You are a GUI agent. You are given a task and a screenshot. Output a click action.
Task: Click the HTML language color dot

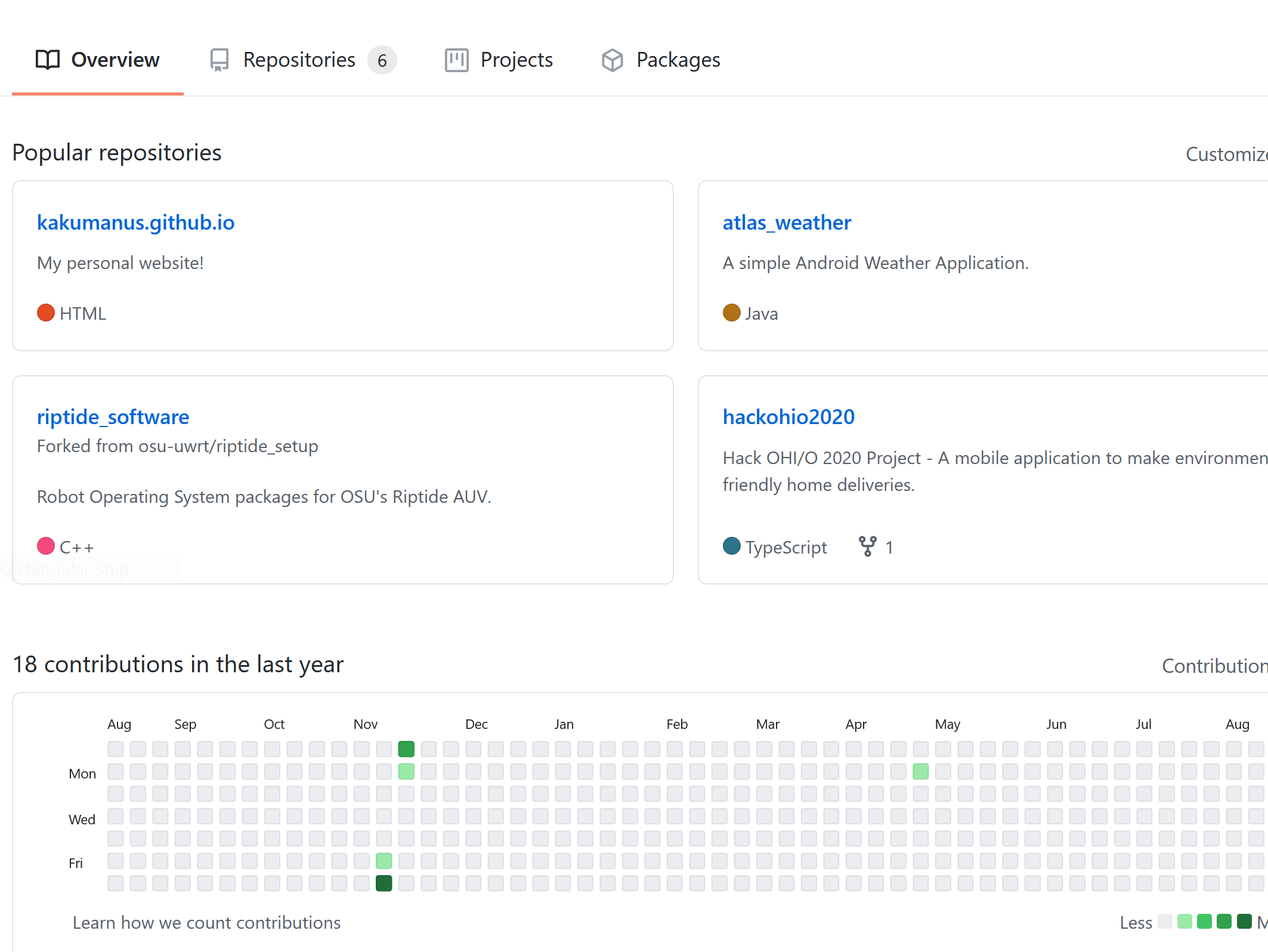[46, 313]
